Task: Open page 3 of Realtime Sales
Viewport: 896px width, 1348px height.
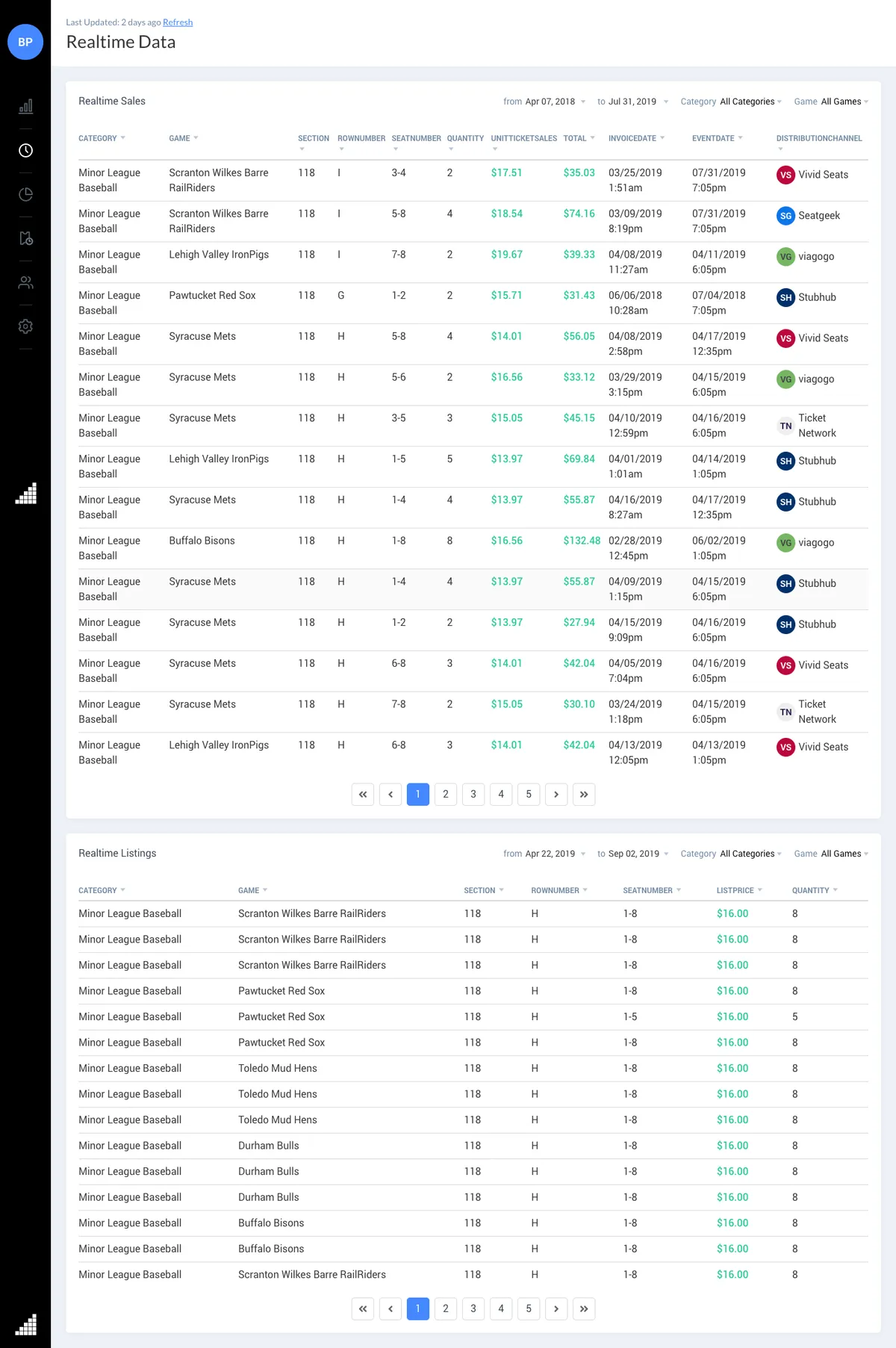Action: click(x=473, y=795)
